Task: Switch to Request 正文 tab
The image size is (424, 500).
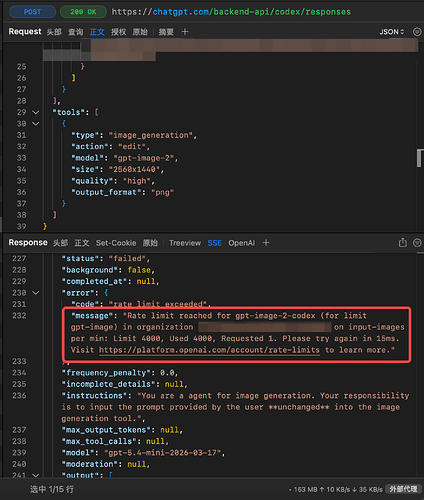Action: tap(97, 32)
